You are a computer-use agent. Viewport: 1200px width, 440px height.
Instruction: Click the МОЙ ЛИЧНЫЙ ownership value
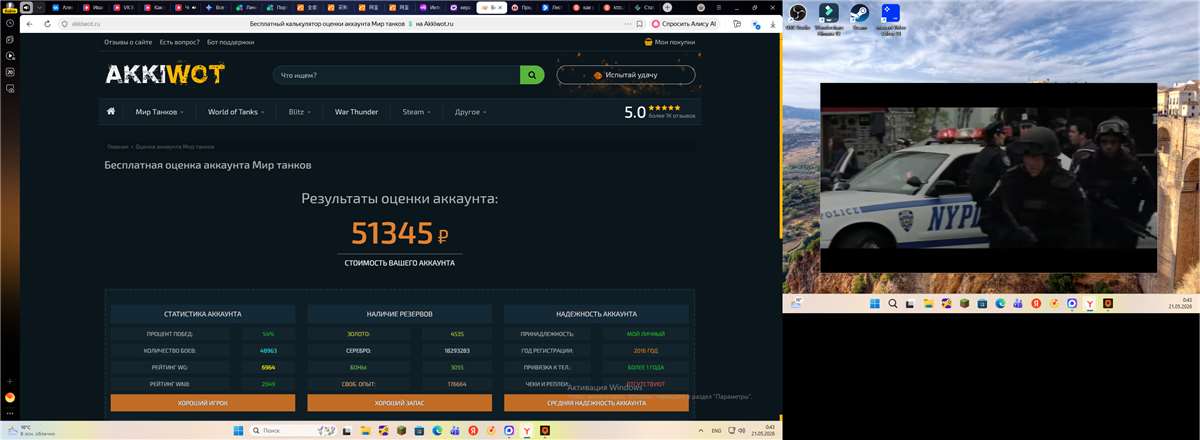pos(646,333)
